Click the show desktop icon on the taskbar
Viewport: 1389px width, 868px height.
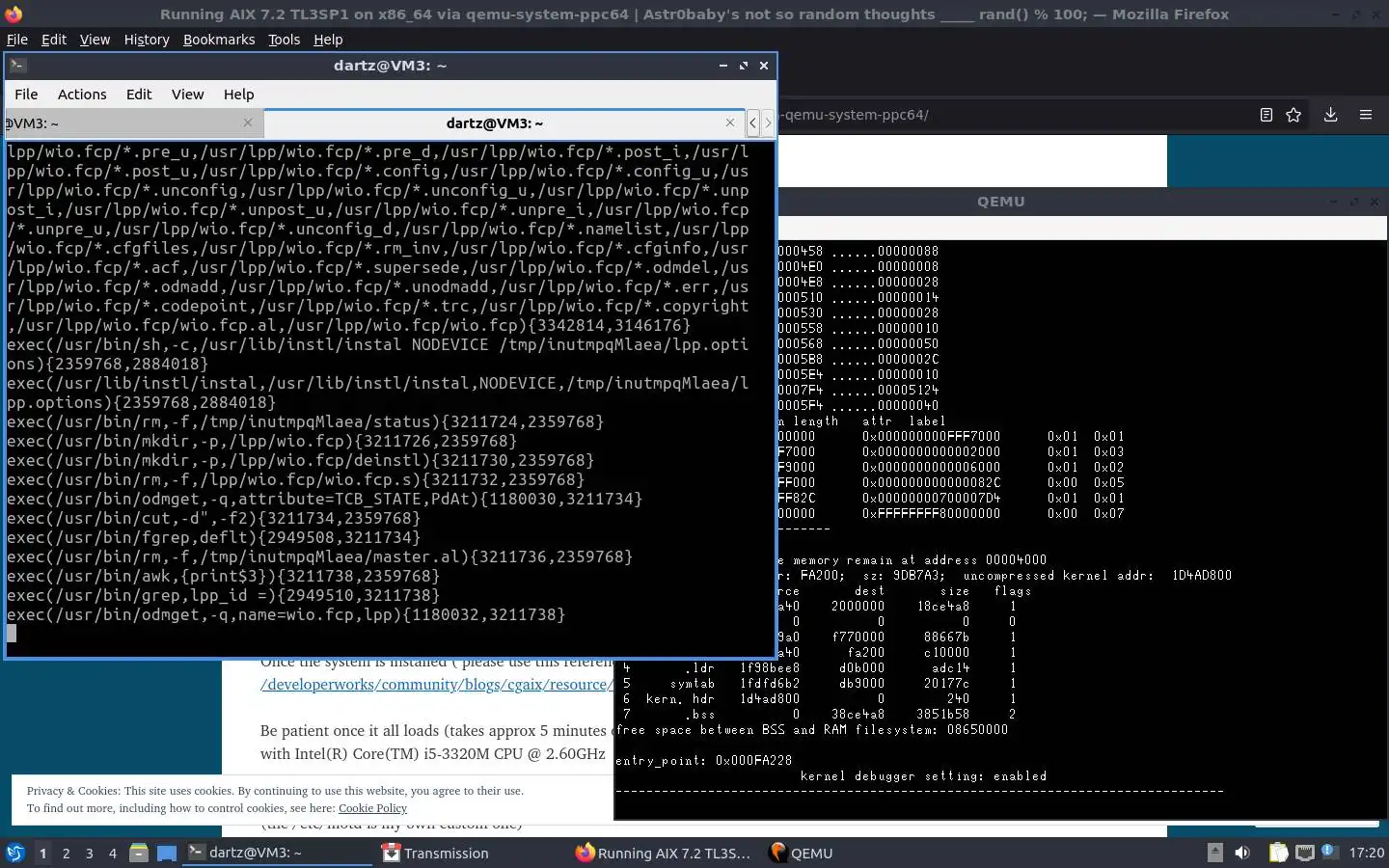click(x=167, y=853)
